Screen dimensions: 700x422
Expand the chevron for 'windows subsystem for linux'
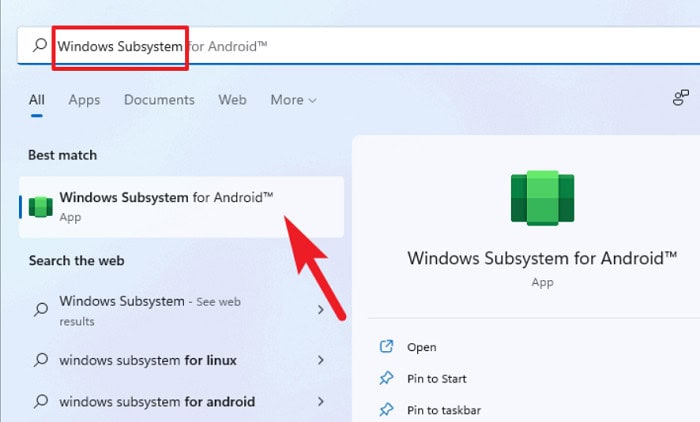coord(321,360)
